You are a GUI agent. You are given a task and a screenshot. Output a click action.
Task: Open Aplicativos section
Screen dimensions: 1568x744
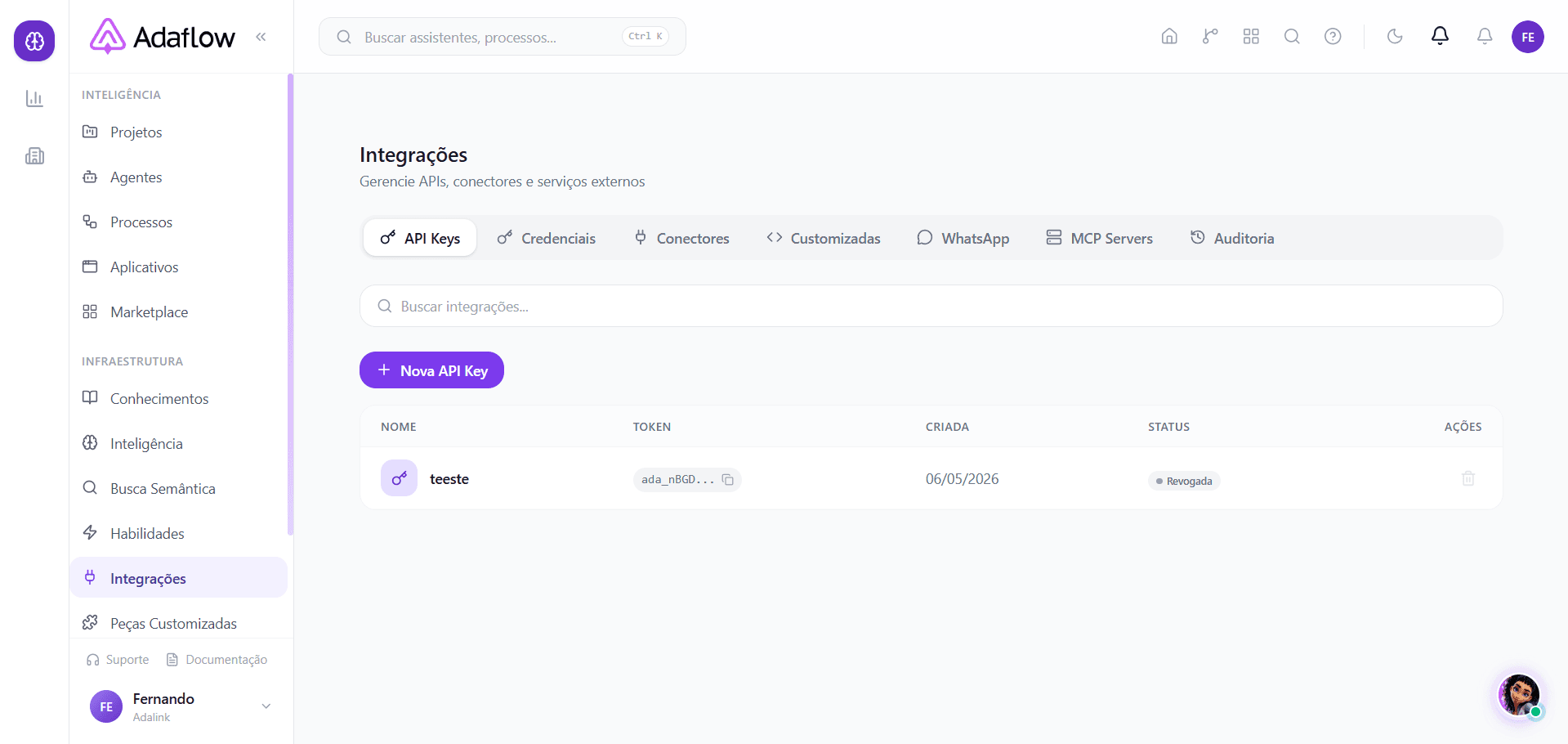(x=178, y=267)
